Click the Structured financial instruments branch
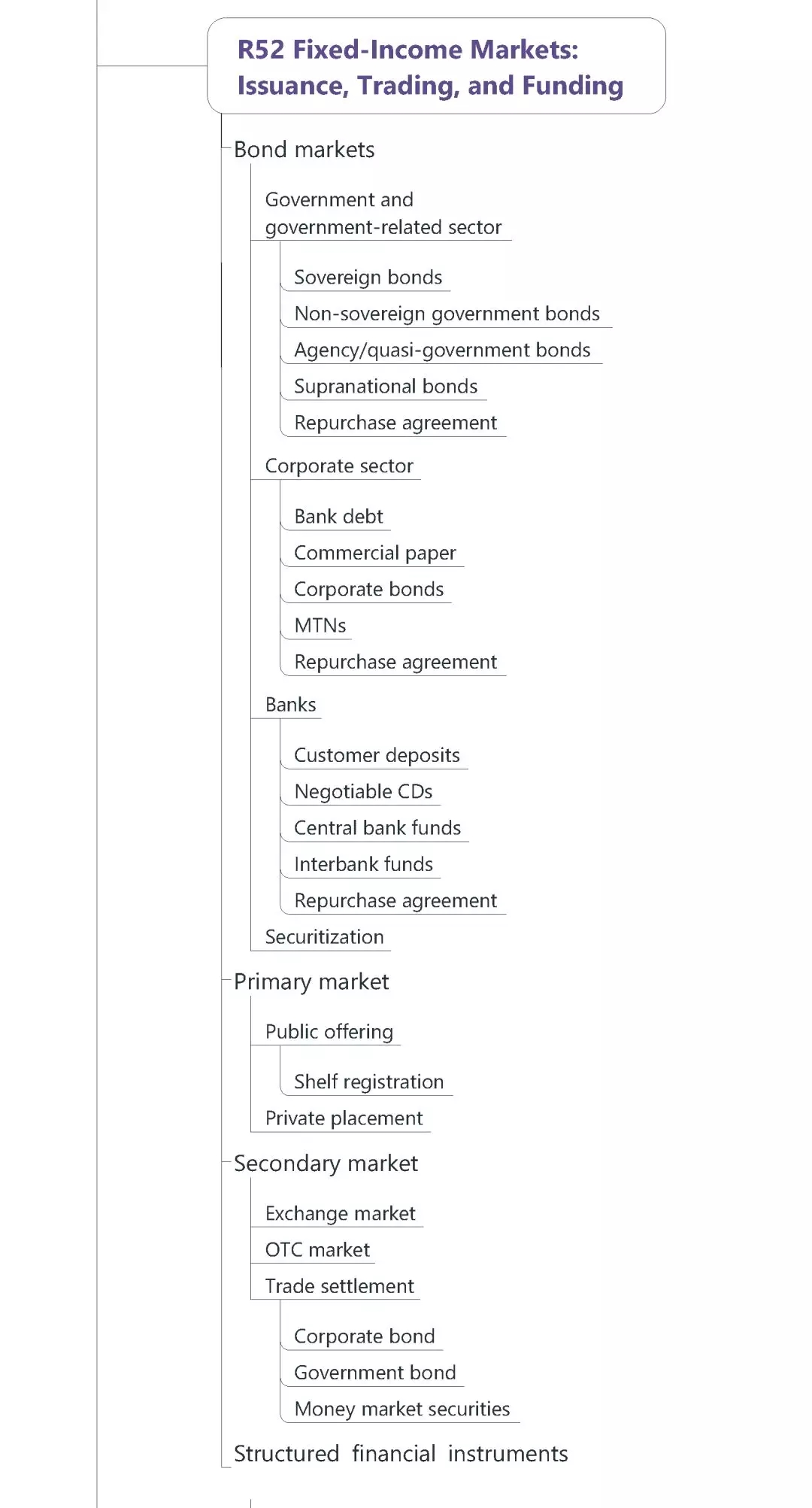 [x=401, y=1454]
